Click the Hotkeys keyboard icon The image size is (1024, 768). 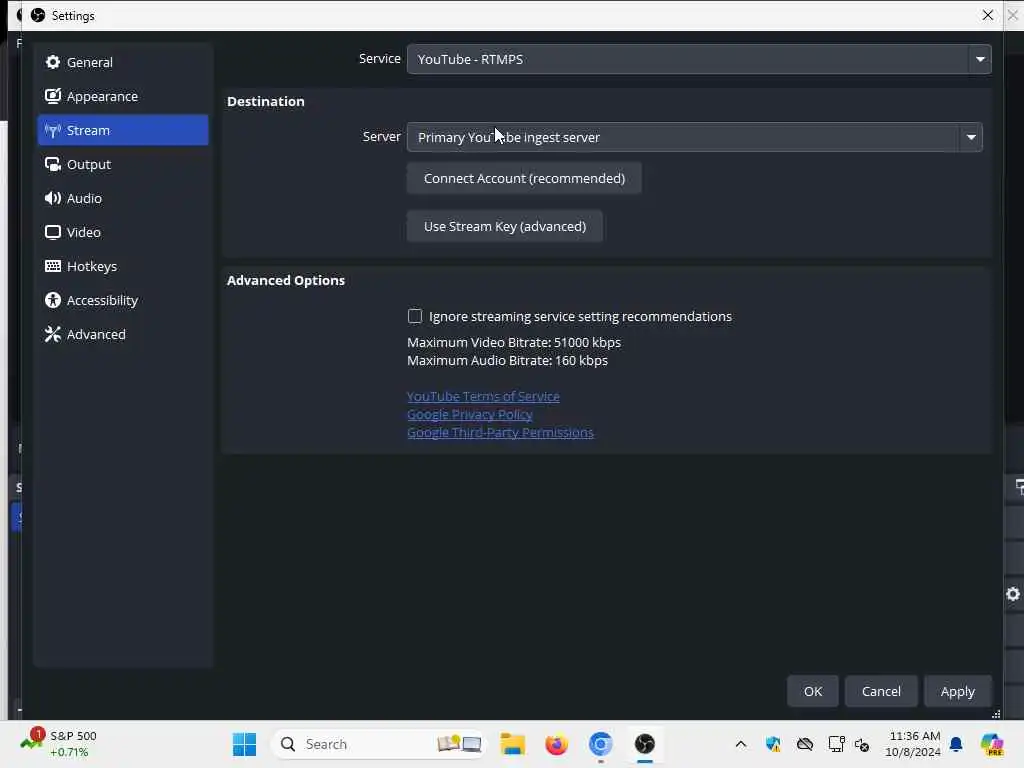53,266
